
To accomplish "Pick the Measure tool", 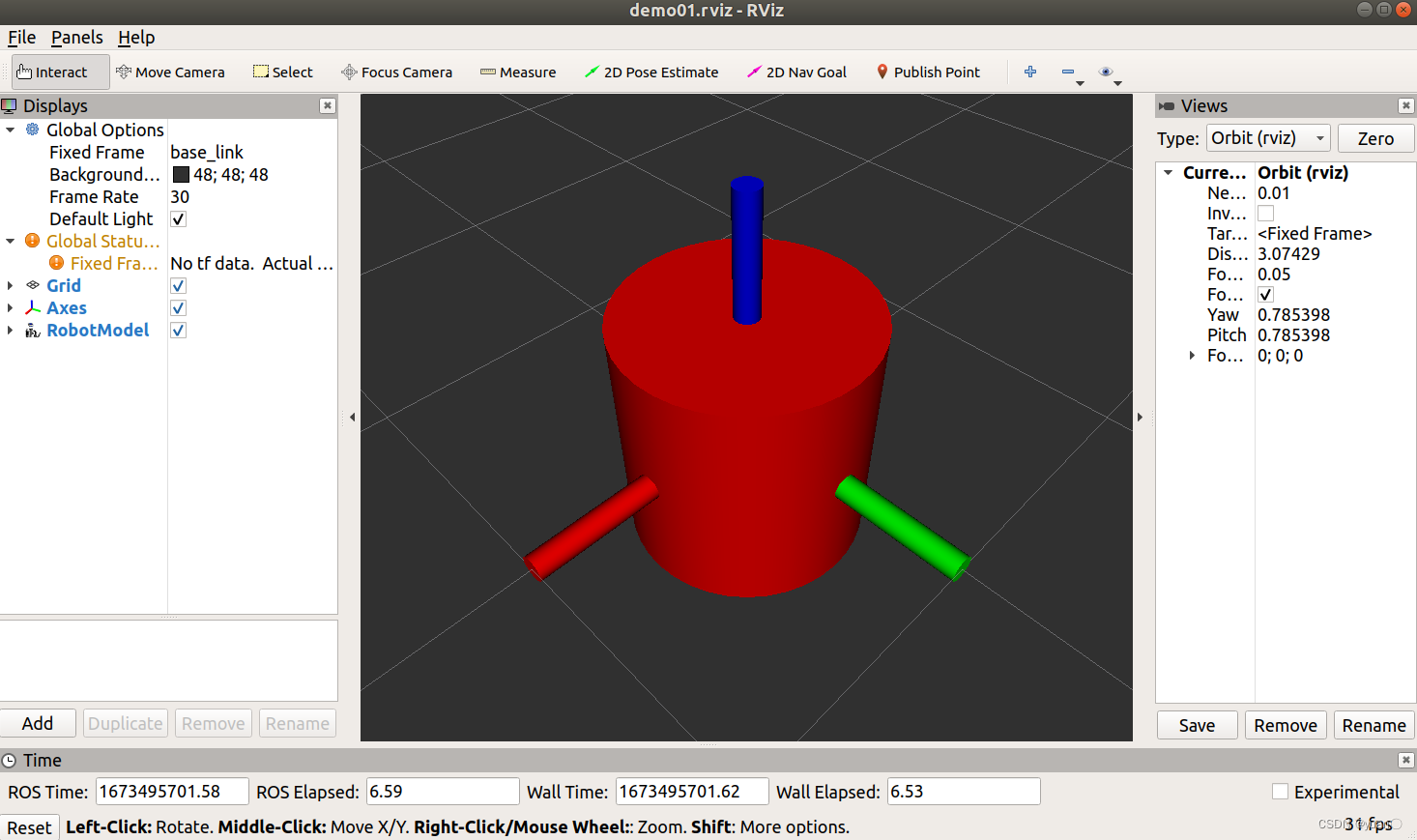I will (x=518, y=72).
